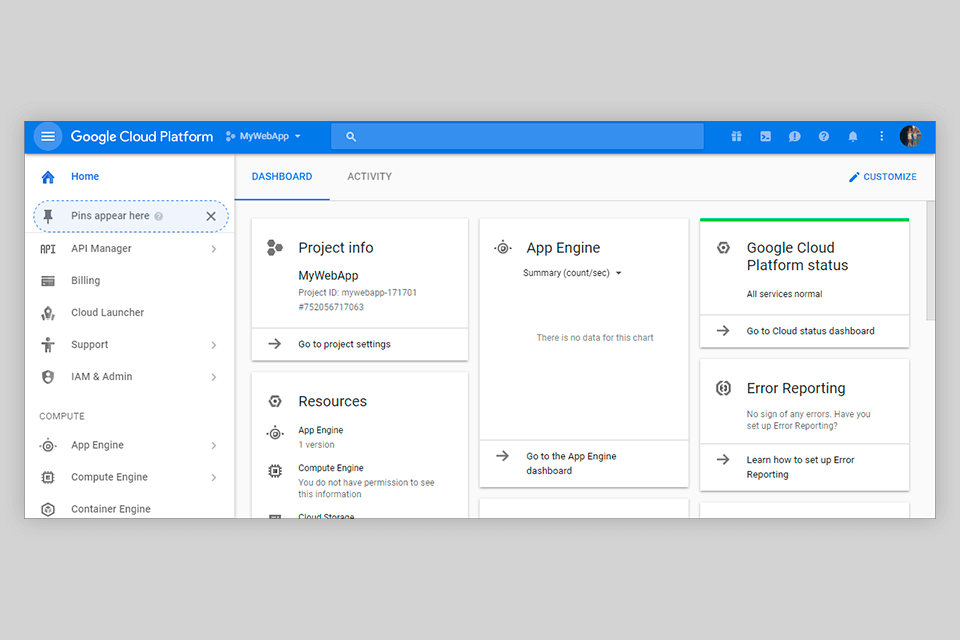
Task: Click the Project info card icon
Action: coord(275,247)
